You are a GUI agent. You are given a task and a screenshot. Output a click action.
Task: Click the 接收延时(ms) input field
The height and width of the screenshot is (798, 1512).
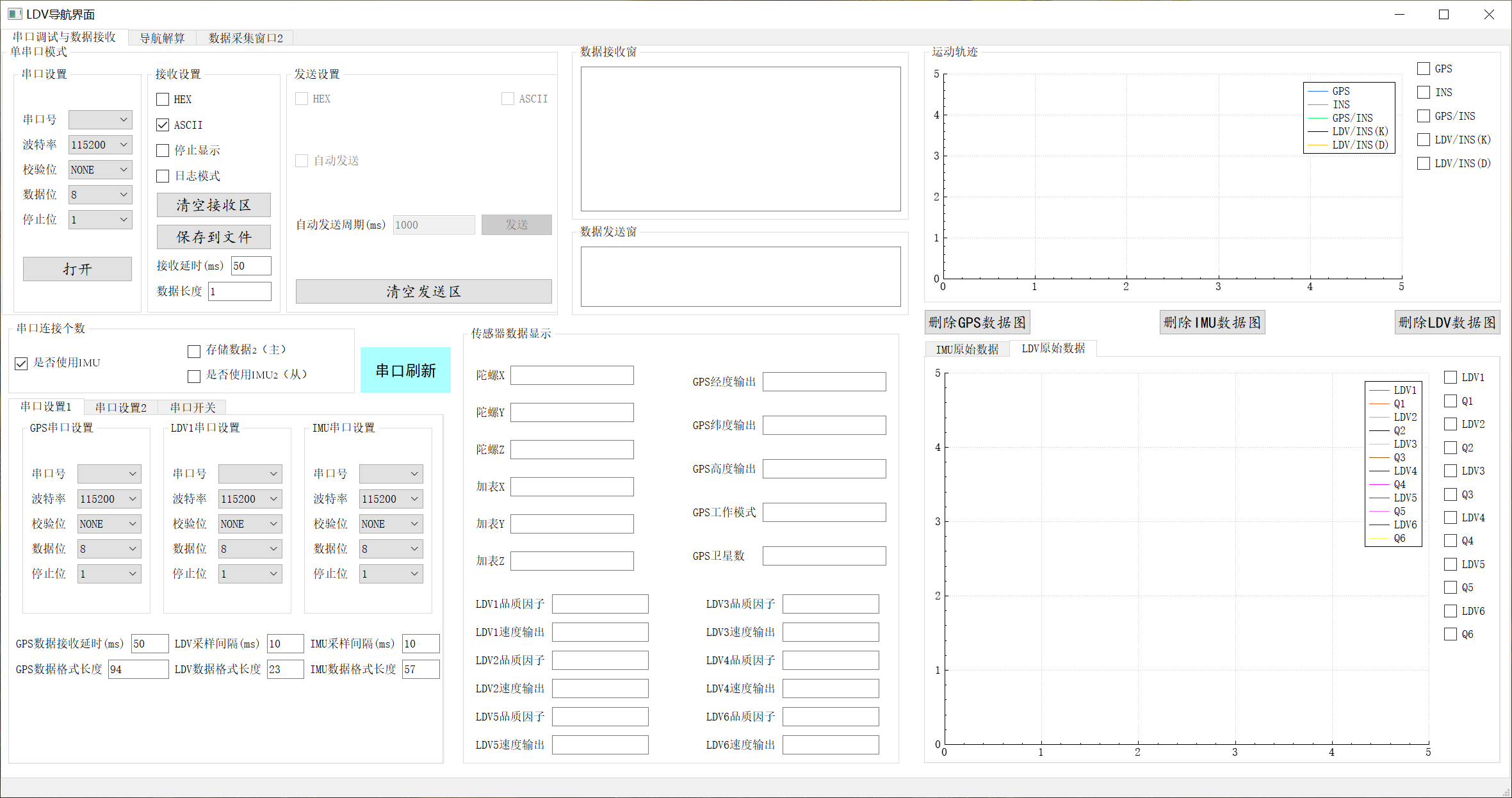coord(251,266)
